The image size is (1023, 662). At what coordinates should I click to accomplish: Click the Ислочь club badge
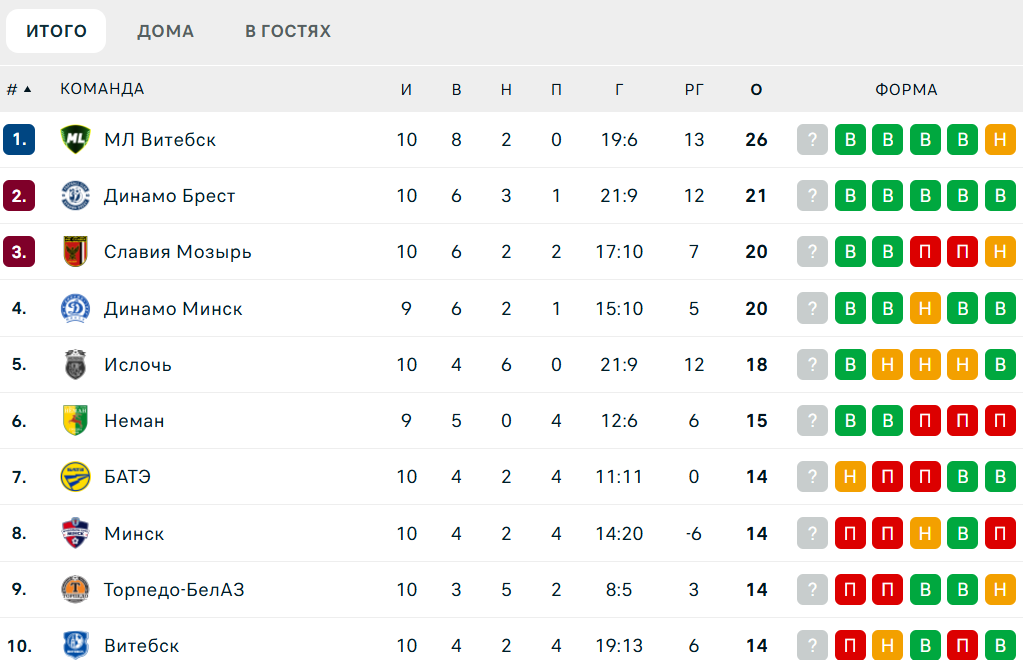tap(75, 365)
